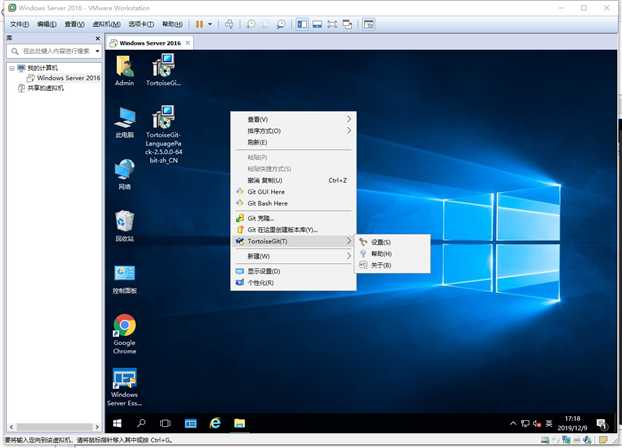The height and width of the screenshot is (448, 622).
Task: Select the 回收站 recycle bin icon
Action: point(125,226)
